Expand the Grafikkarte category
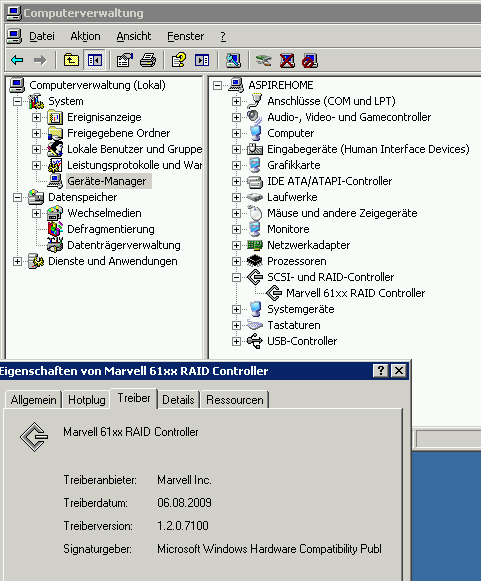 click(236, 165)
